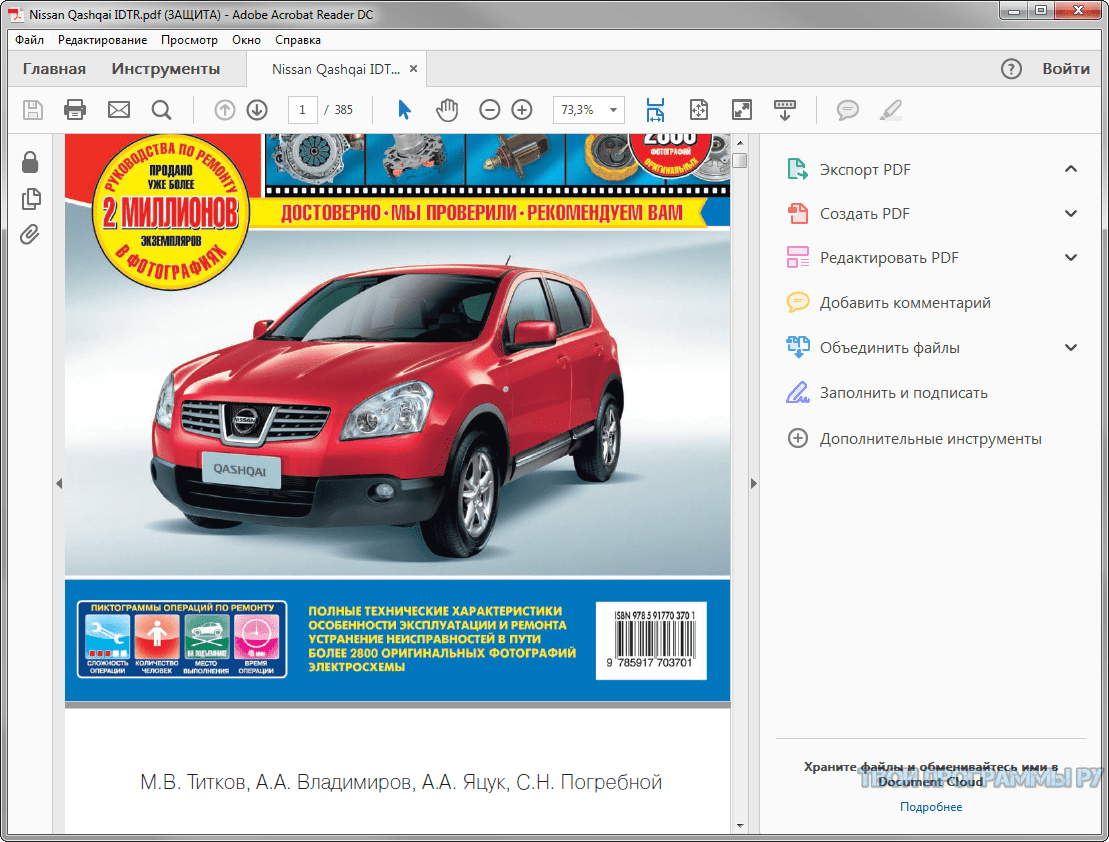Click Заполнить и подписать tool label

click(x=904, y=393)
